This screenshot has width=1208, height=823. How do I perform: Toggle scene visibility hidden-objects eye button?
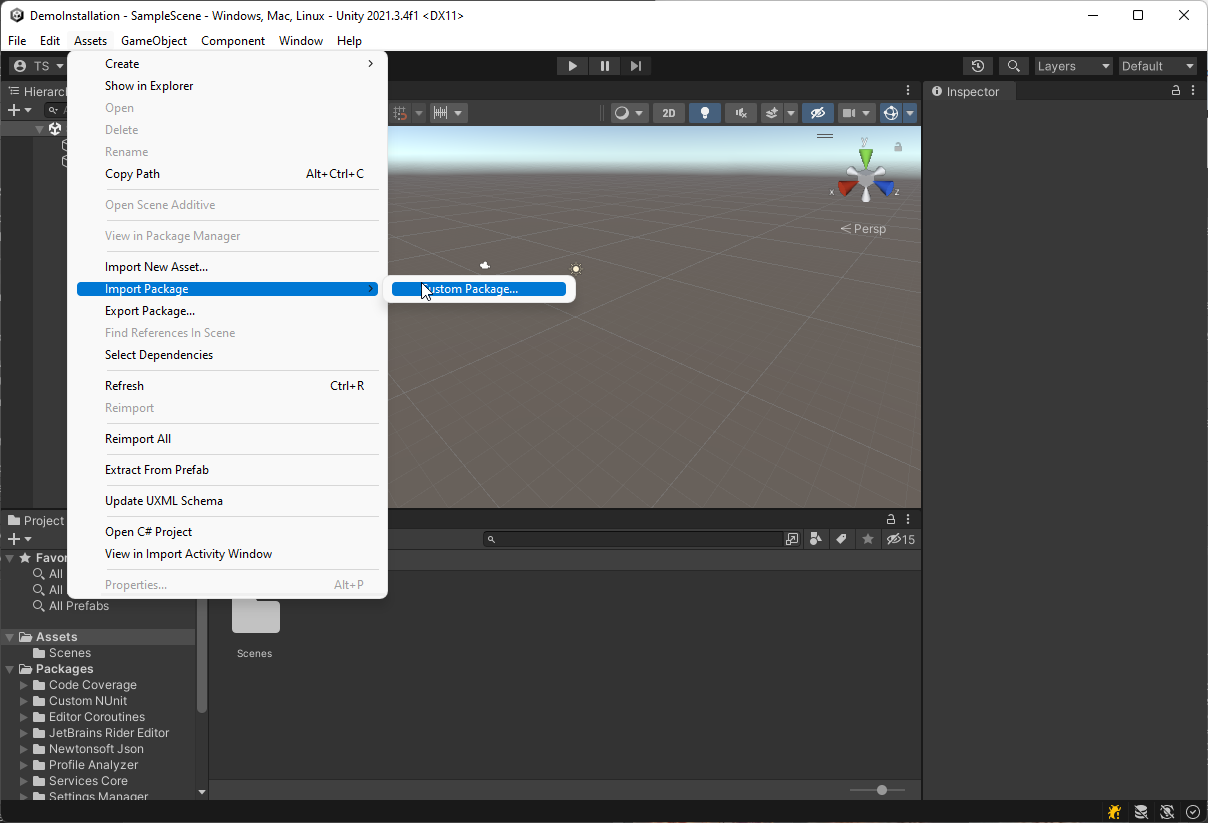point(817,113)
